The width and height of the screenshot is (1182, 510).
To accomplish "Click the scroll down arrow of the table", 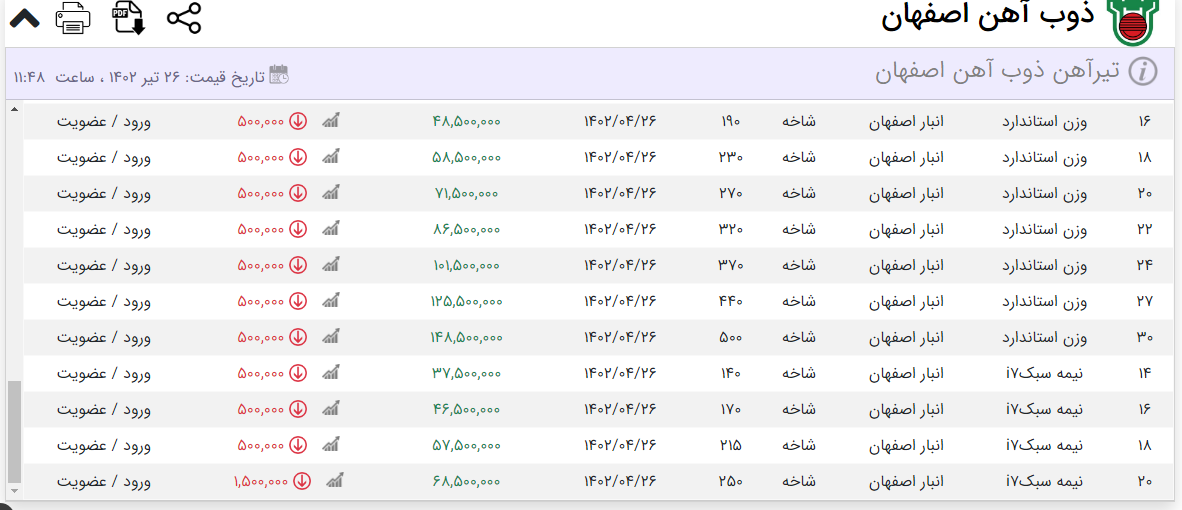I will click(14, 491).
